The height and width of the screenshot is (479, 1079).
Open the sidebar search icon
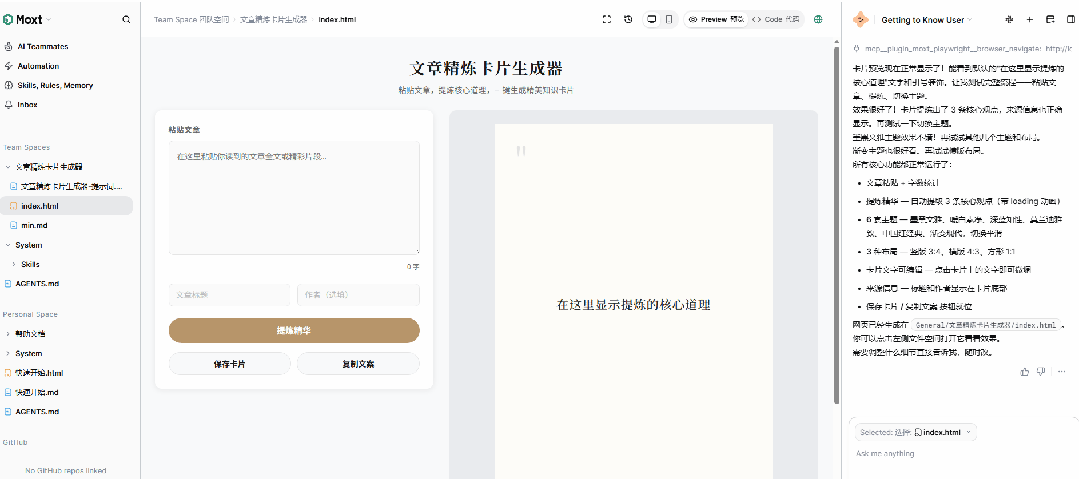click(x=126, y=20)
